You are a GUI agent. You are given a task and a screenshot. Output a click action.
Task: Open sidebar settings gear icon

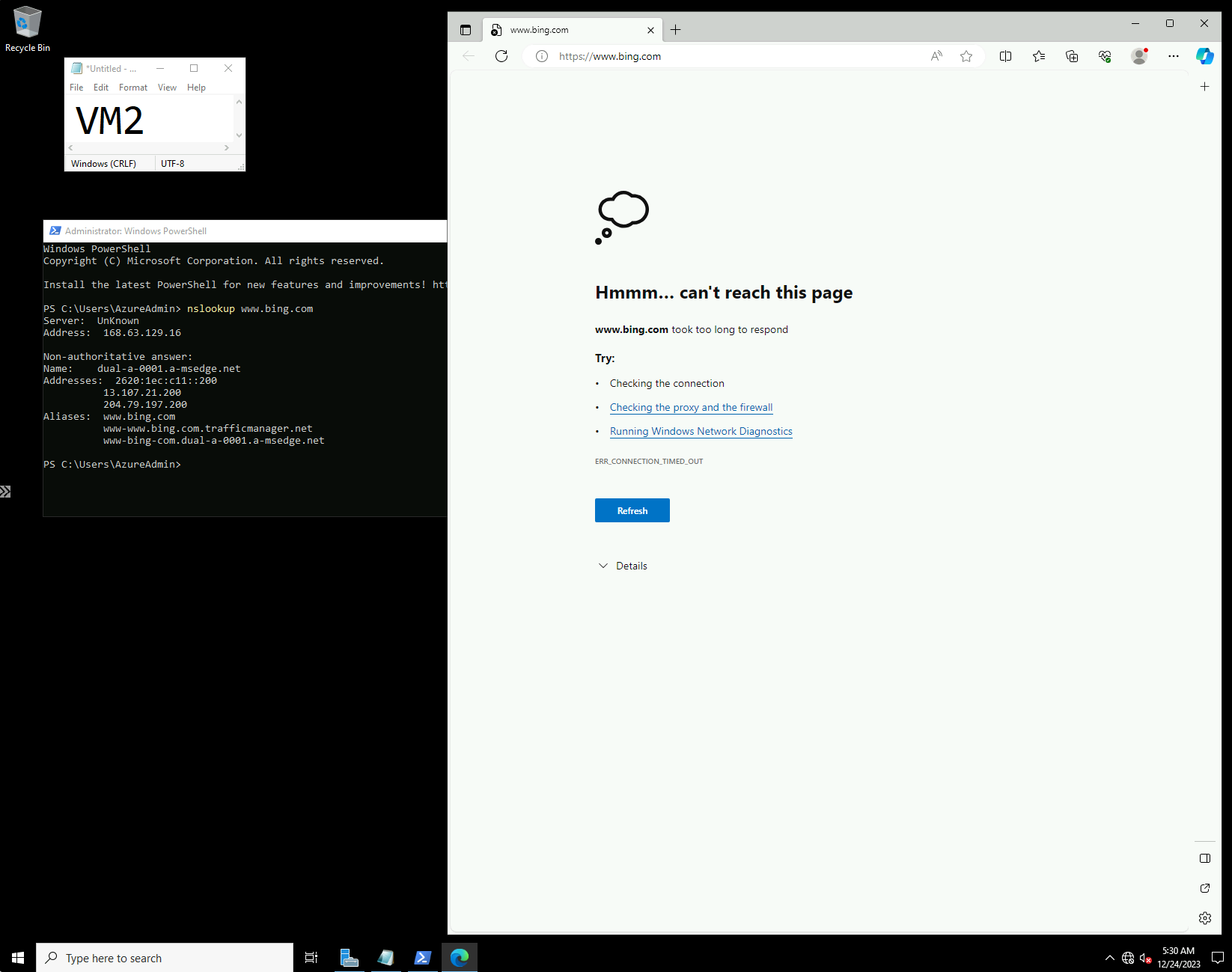pos(1204,918)
